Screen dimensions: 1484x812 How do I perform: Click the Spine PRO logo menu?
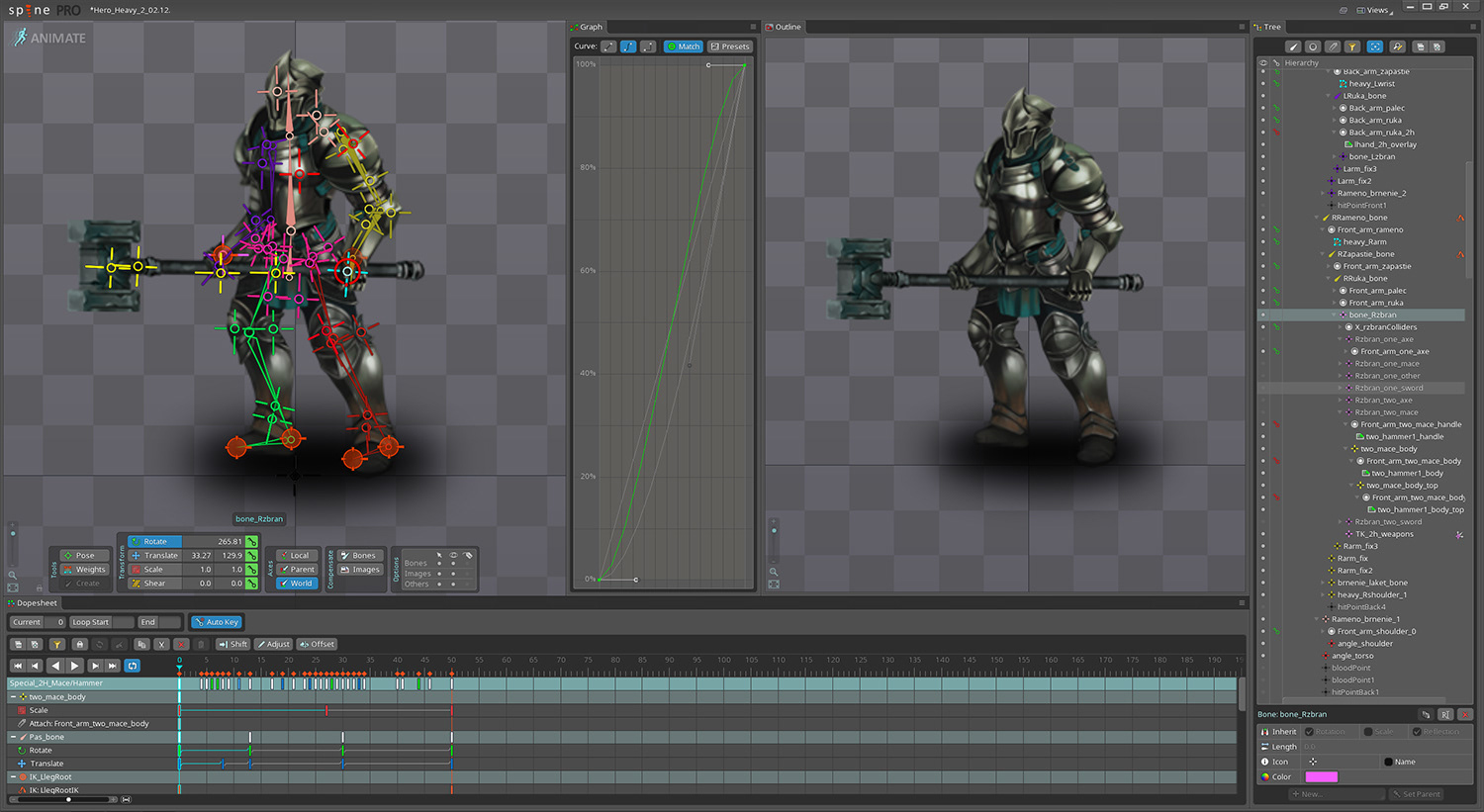[45, 10]
